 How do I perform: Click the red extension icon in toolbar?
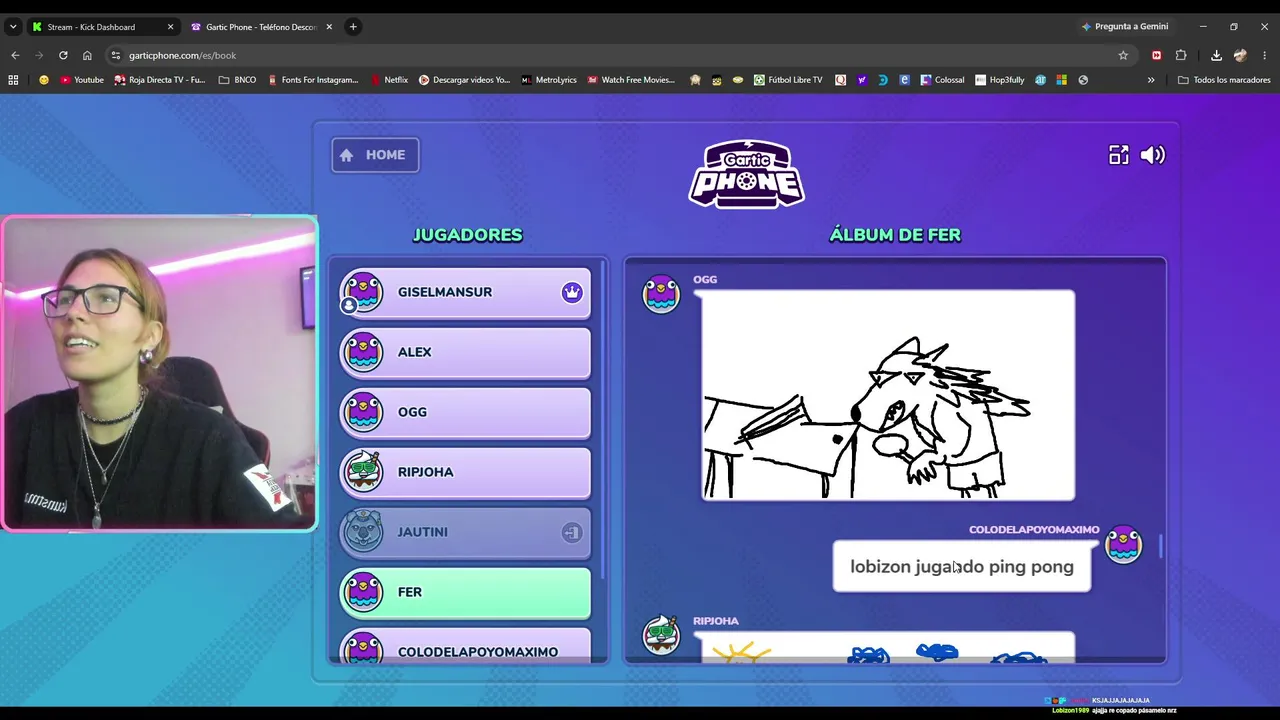[1157, 55]
